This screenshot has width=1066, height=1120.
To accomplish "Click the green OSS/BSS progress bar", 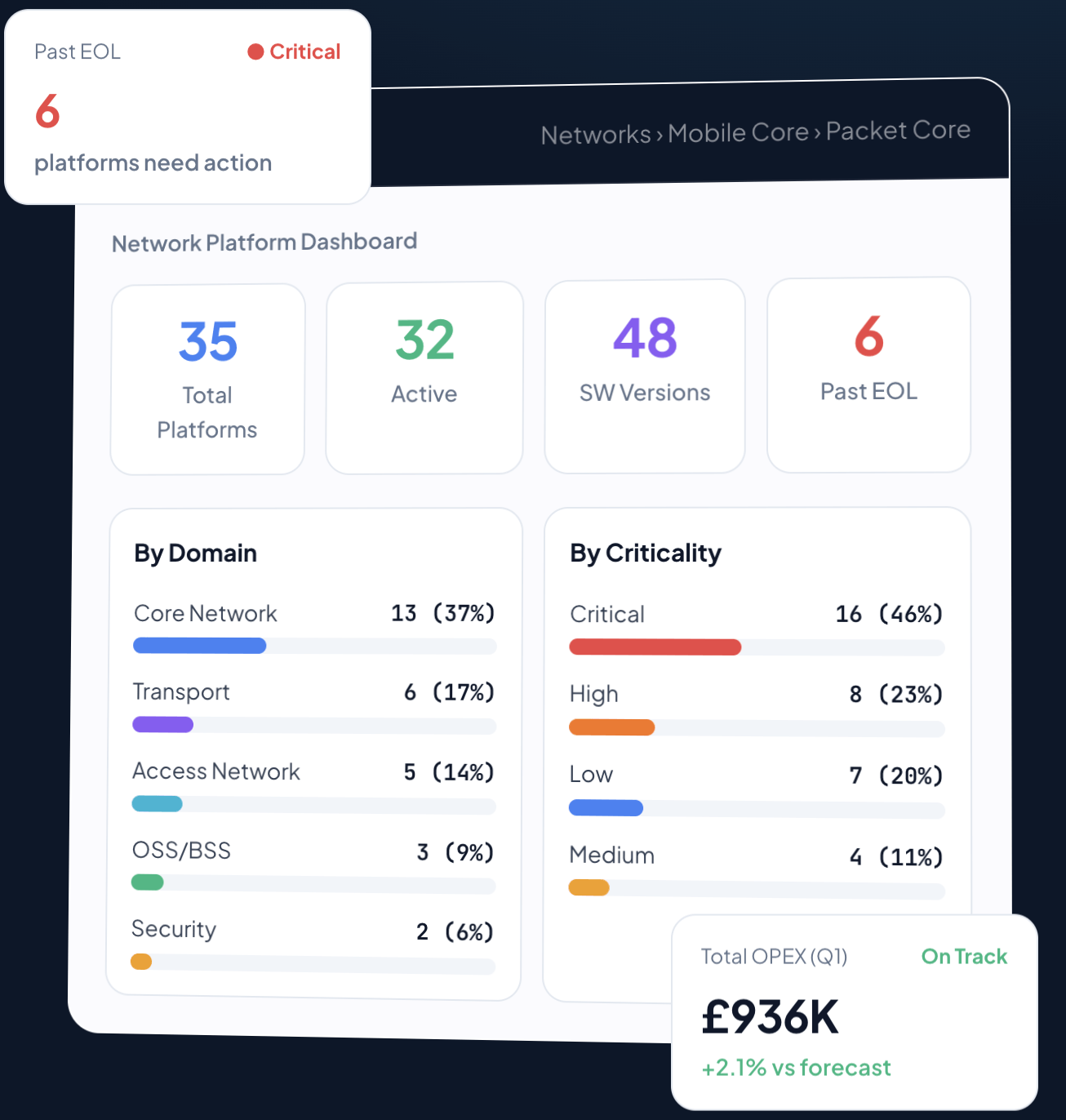I will 148,882.
